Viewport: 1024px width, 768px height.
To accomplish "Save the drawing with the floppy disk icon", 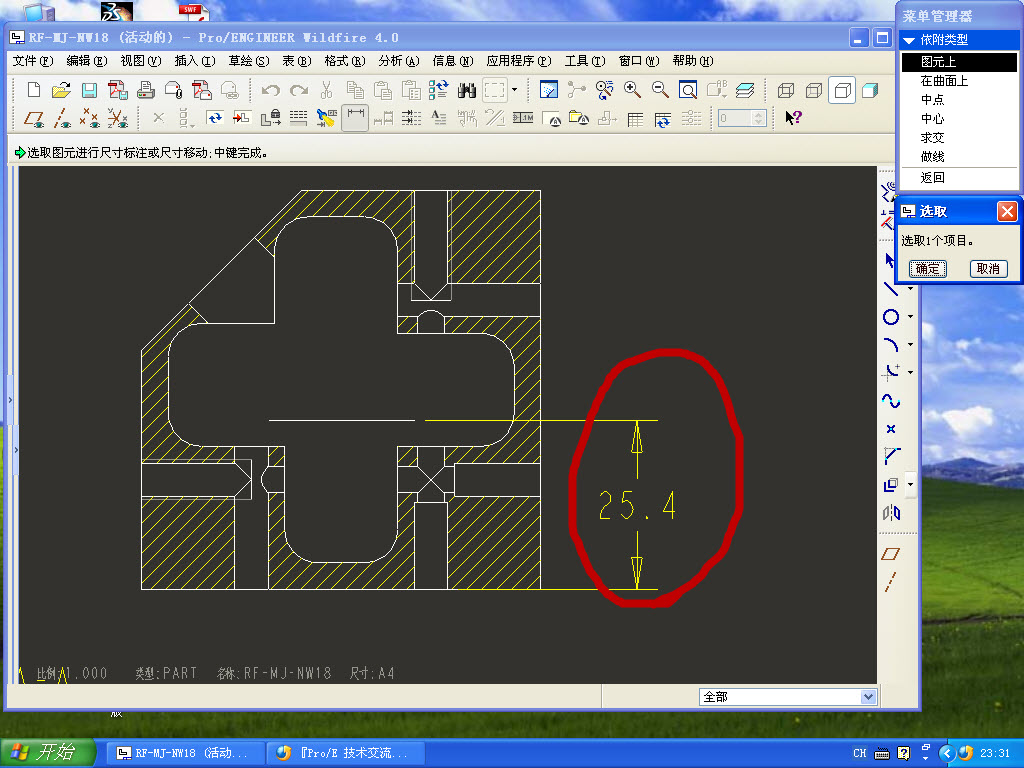I will coord(89,90).
